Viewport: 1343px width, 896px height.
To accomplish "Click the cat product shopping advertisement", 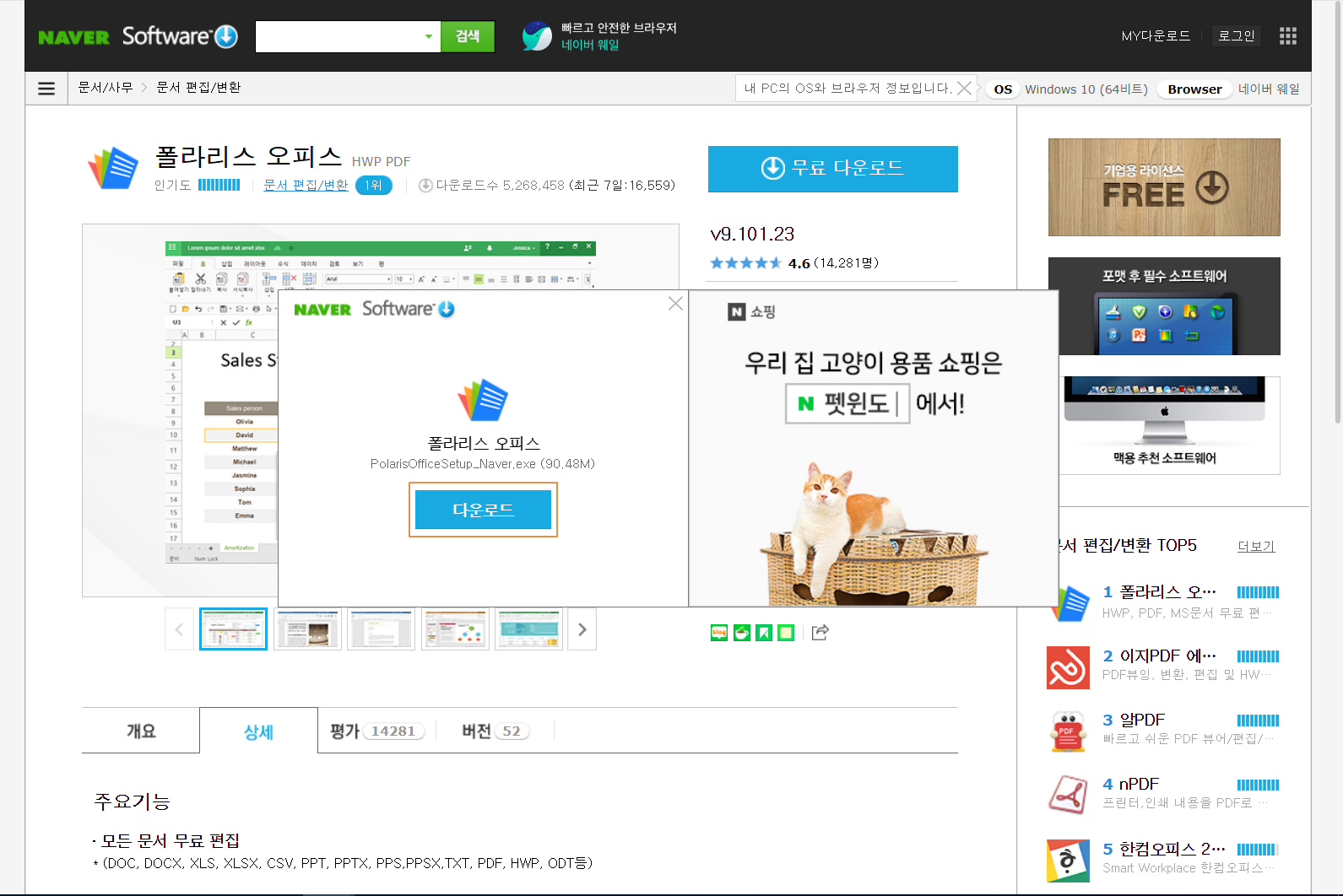I will pyautogui.click(x=874, y=448).
